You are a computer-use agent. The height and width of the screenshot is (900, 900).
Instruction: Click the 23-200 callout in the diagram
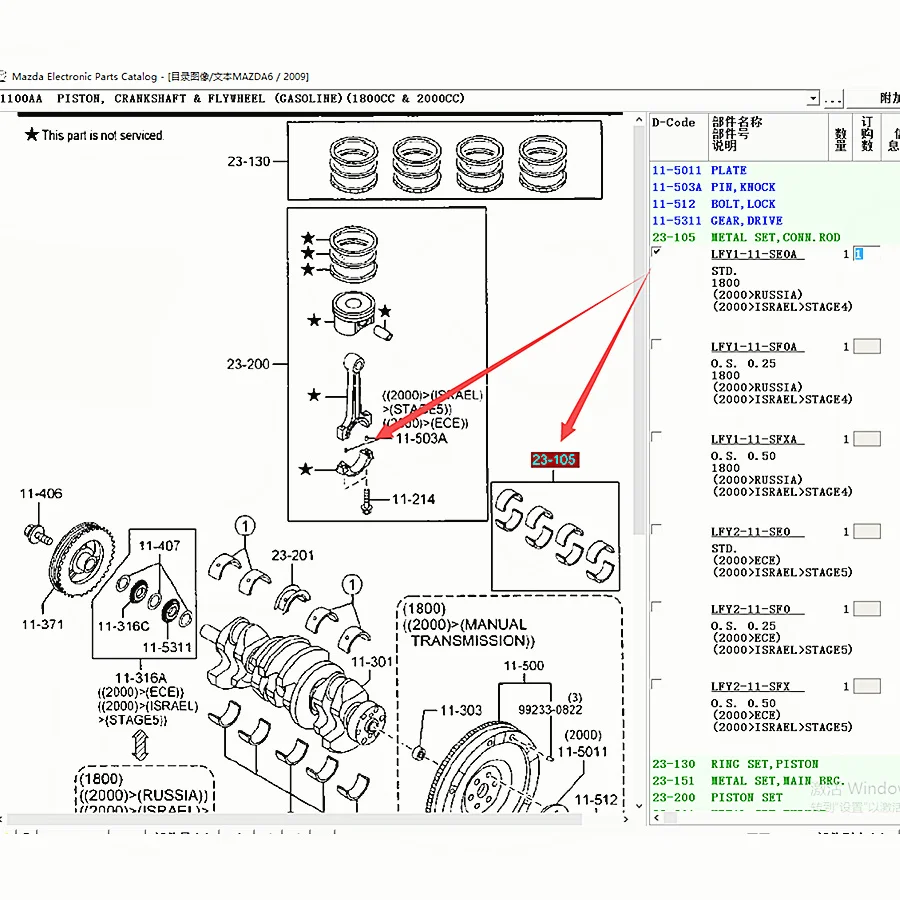tap(248, 364)
